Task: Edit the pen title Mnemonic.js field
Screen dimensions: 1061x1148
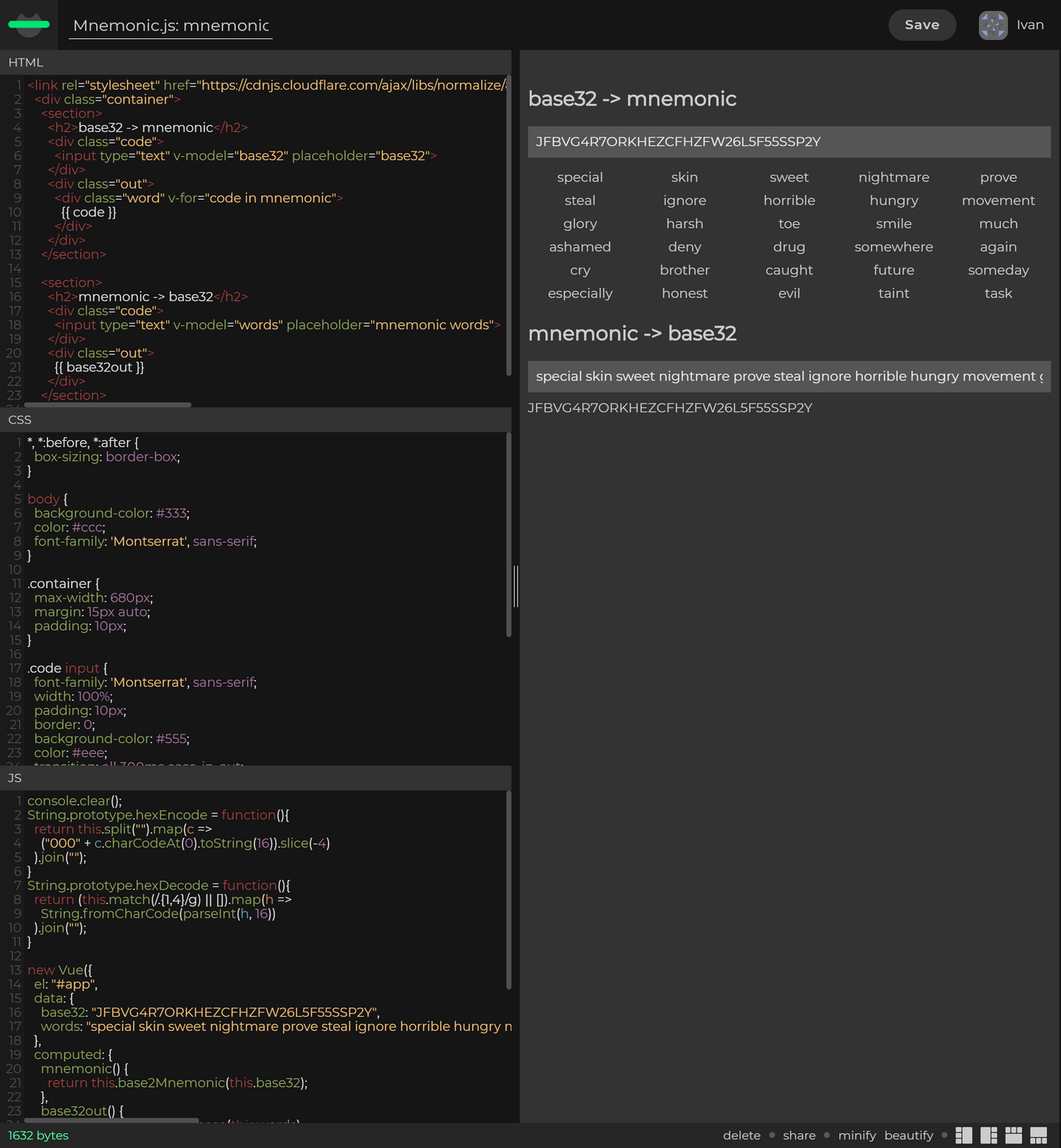Action: (171, 26)
